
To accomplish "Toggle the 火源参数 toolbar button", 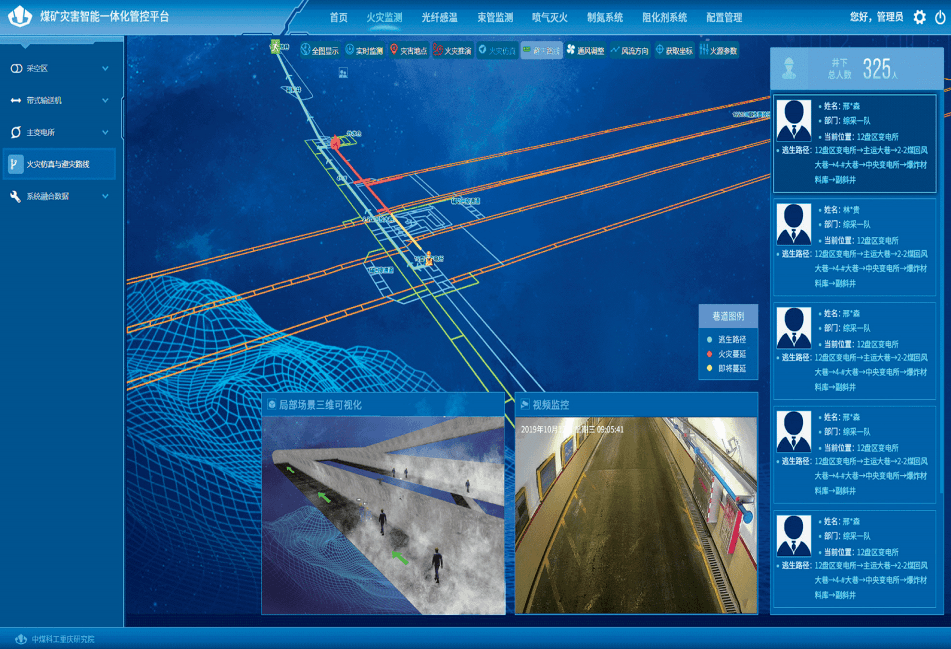I will pyautogui.click(x=717, y=50).
